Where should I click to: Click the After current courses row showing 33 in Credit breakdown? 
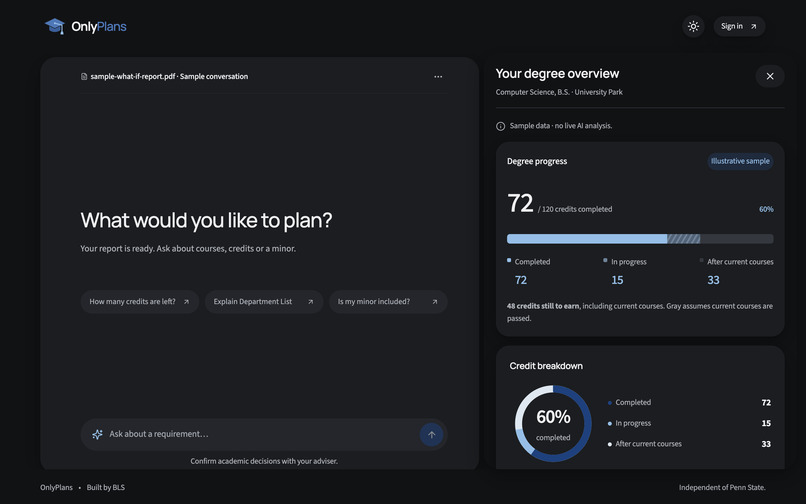click(689, 444)
